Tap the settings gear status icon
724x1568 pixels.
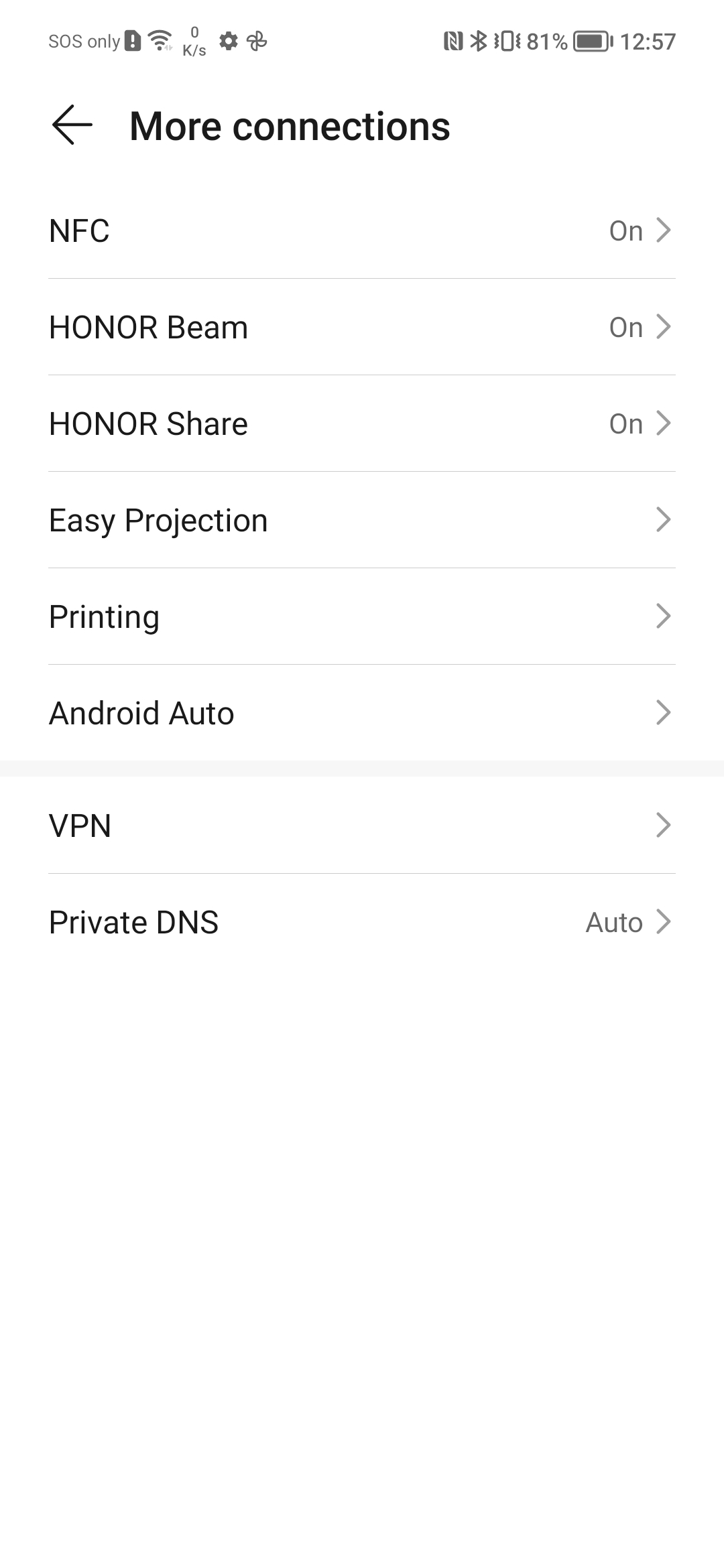coord(229,42)
